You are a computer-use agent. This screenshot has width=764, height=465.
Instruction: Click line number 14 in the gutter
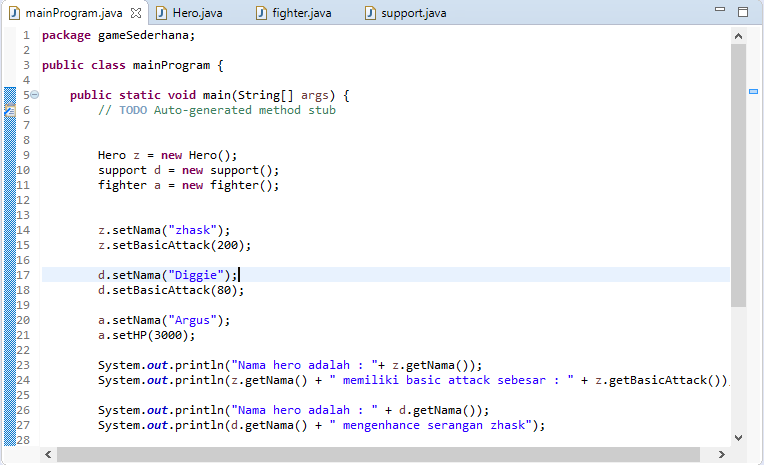(x=23, y=230)
